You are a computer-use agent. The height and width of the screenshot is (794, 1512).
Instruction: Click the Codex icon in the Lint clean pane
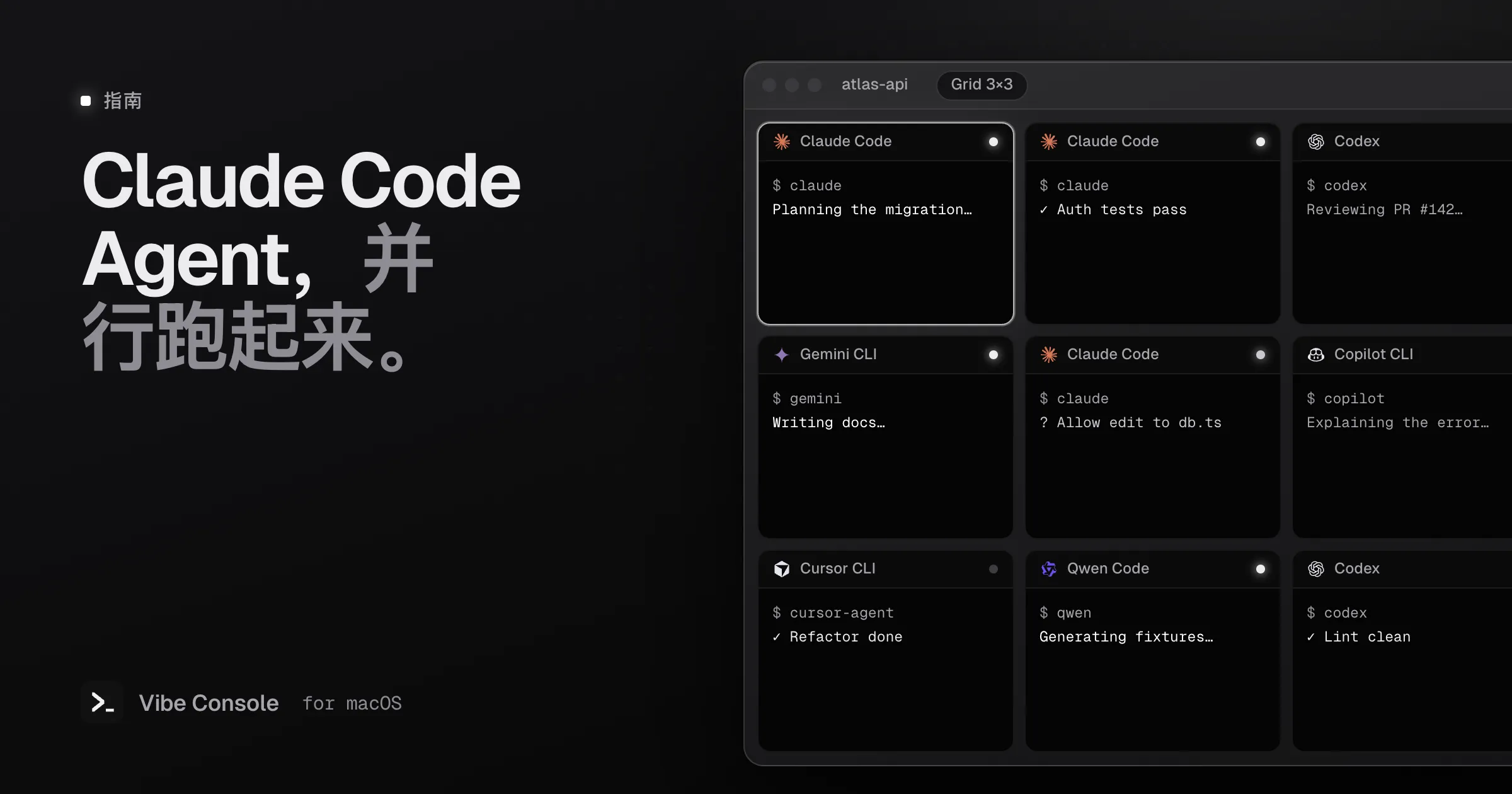tap(1316, 569)
